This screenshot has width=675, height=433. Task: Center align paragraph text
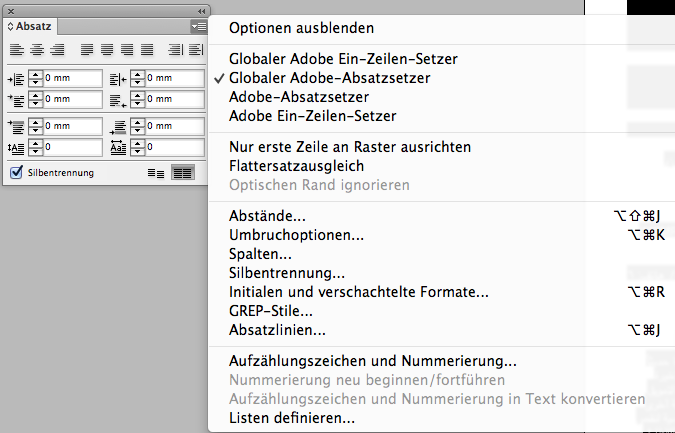37,50
